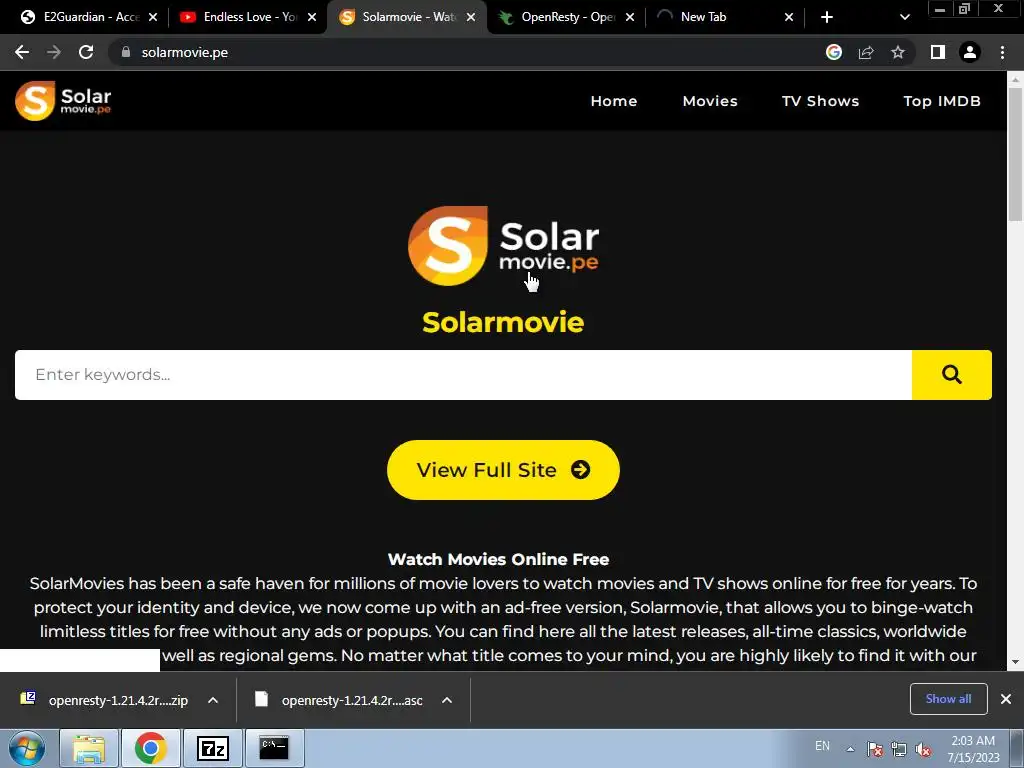Click the Chrome taskbar icon
This screenshot has width=1024, height=768.
pos(151,748)
